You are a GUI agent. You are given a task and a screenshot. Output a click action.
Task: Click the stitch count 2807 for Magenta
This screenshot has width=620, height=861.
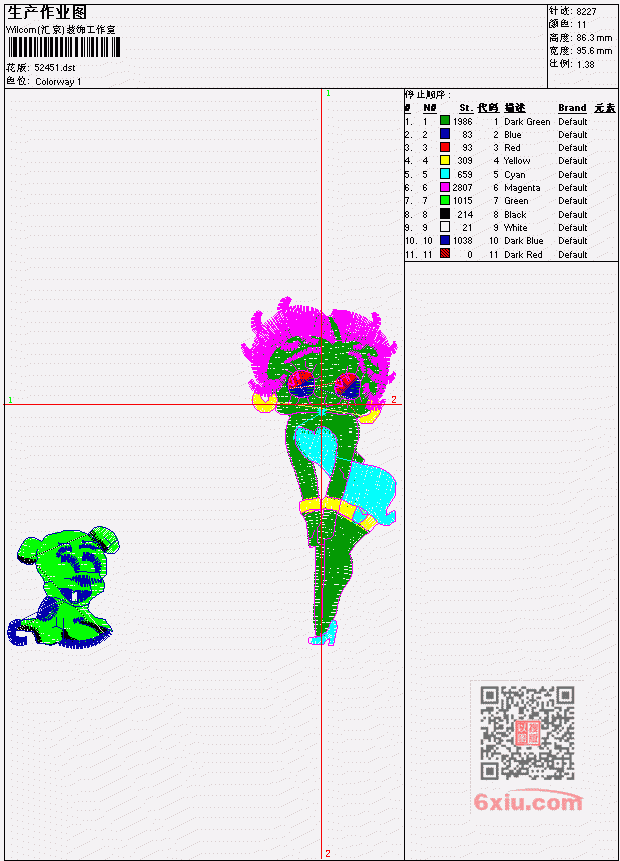pos(462,187)
